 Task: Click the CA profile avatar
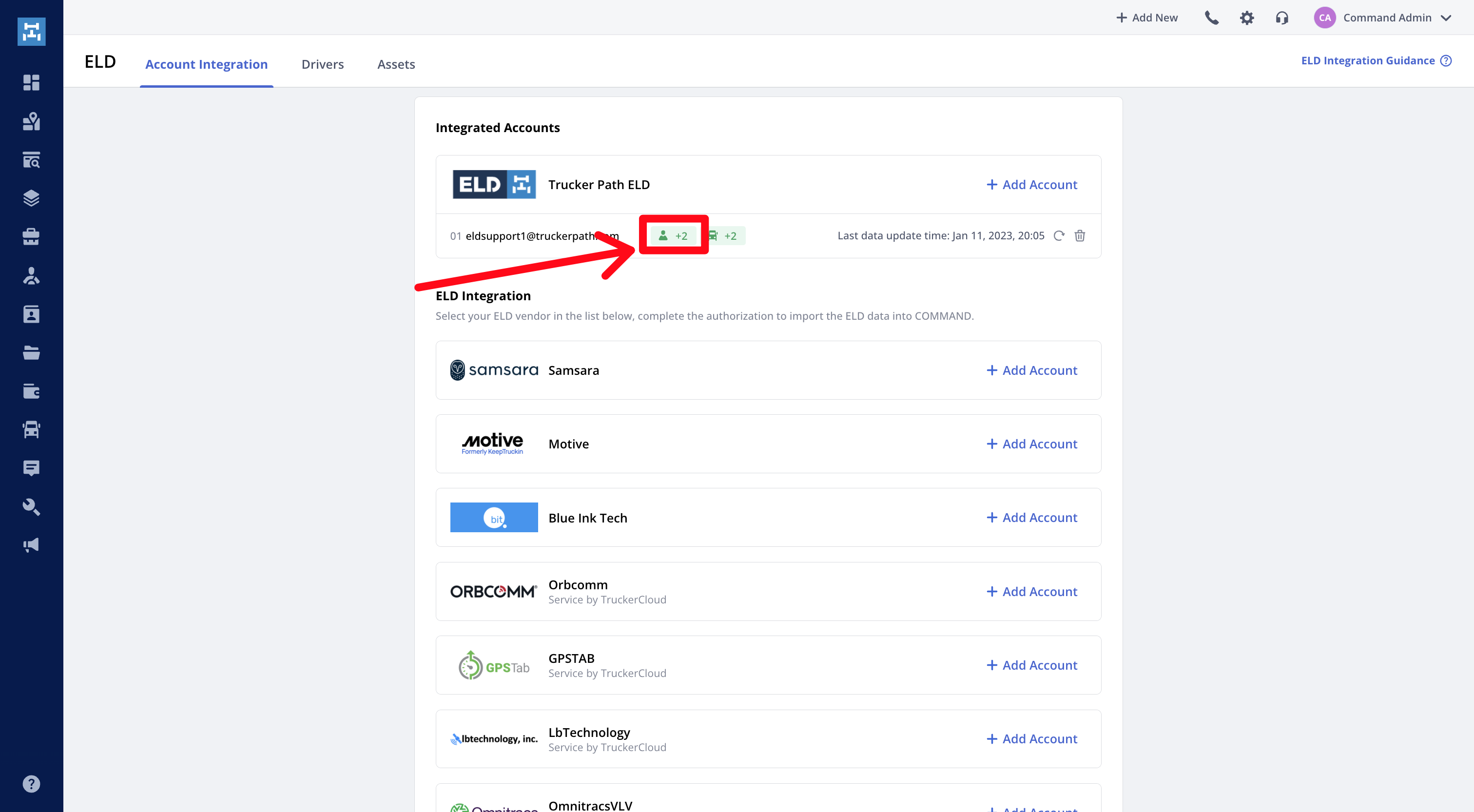coord(1325,18)
